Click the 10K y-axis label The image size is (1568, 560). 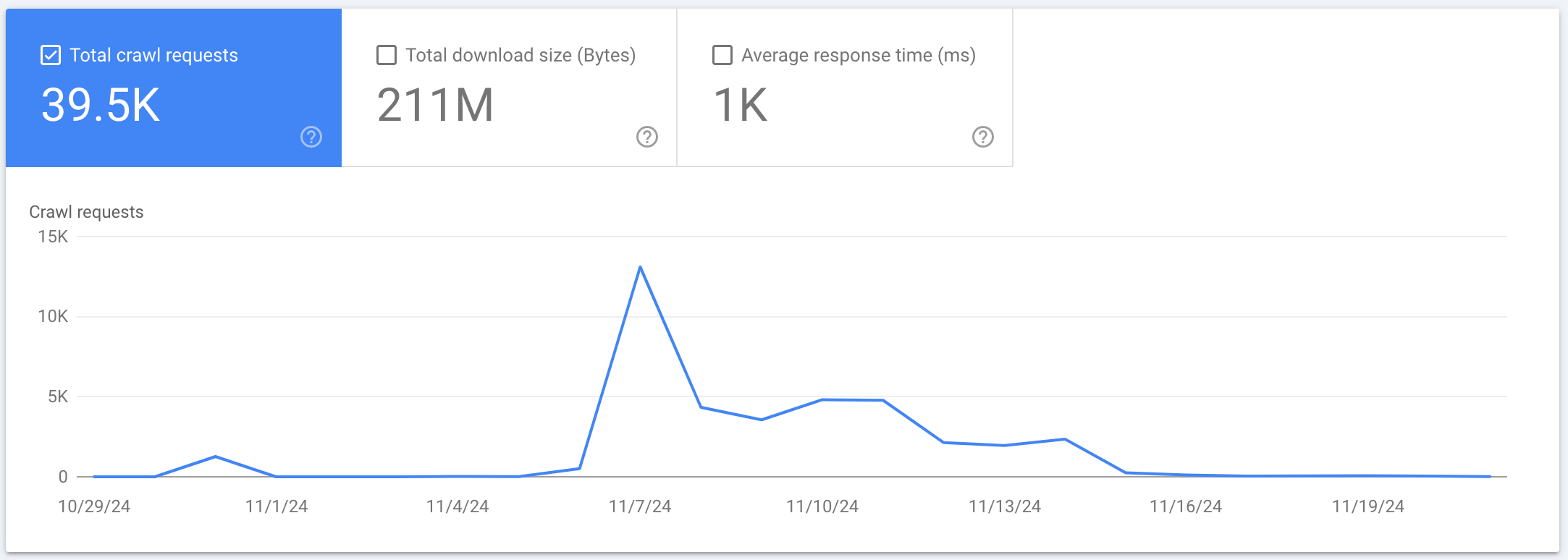(x=53, y=316)
